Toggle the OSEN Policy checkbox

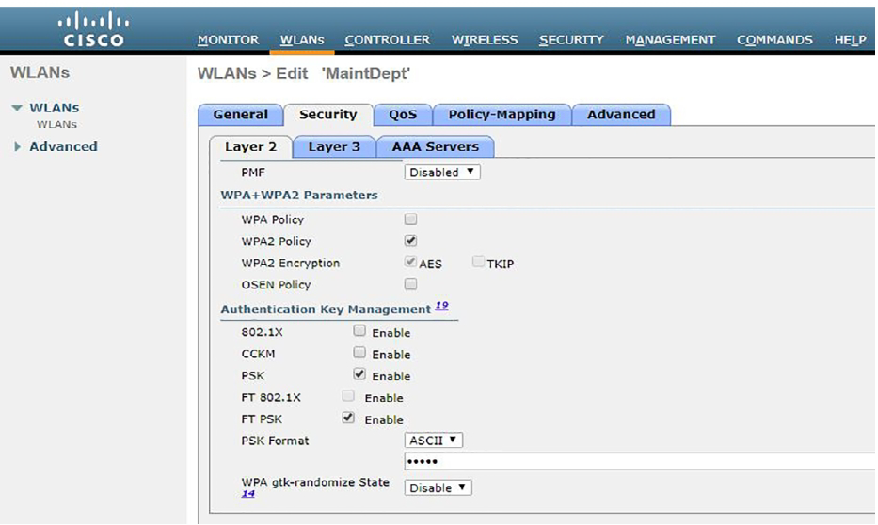411,284
